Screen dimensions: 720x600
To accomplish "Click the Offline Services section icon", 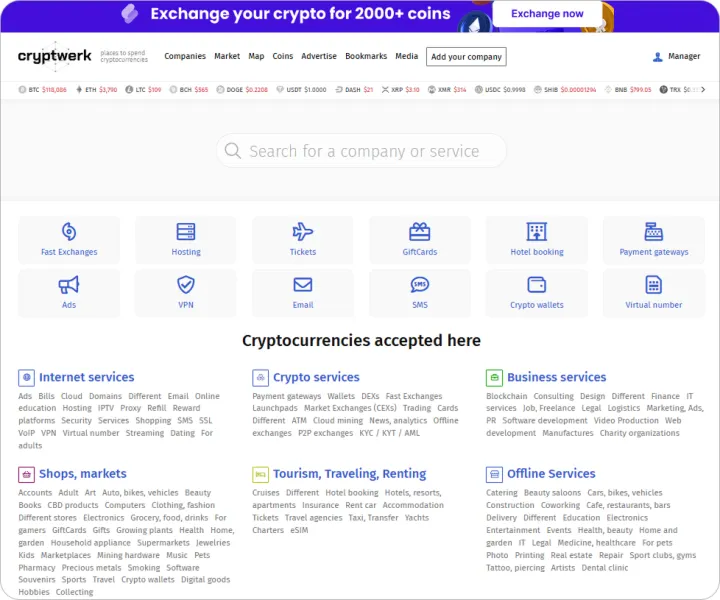I will point(495,474).
